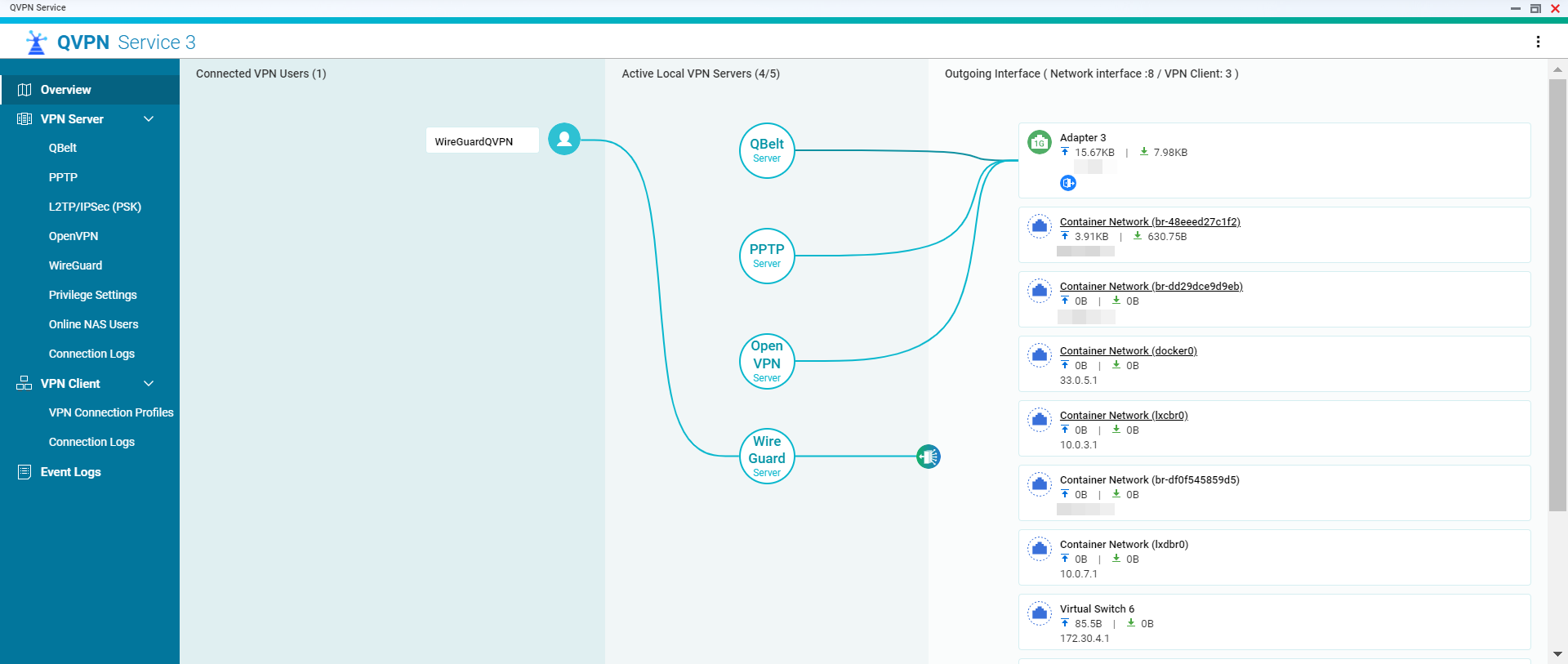Click the three-dot more options menu
1568x664 pixels.
point(1538,42)
